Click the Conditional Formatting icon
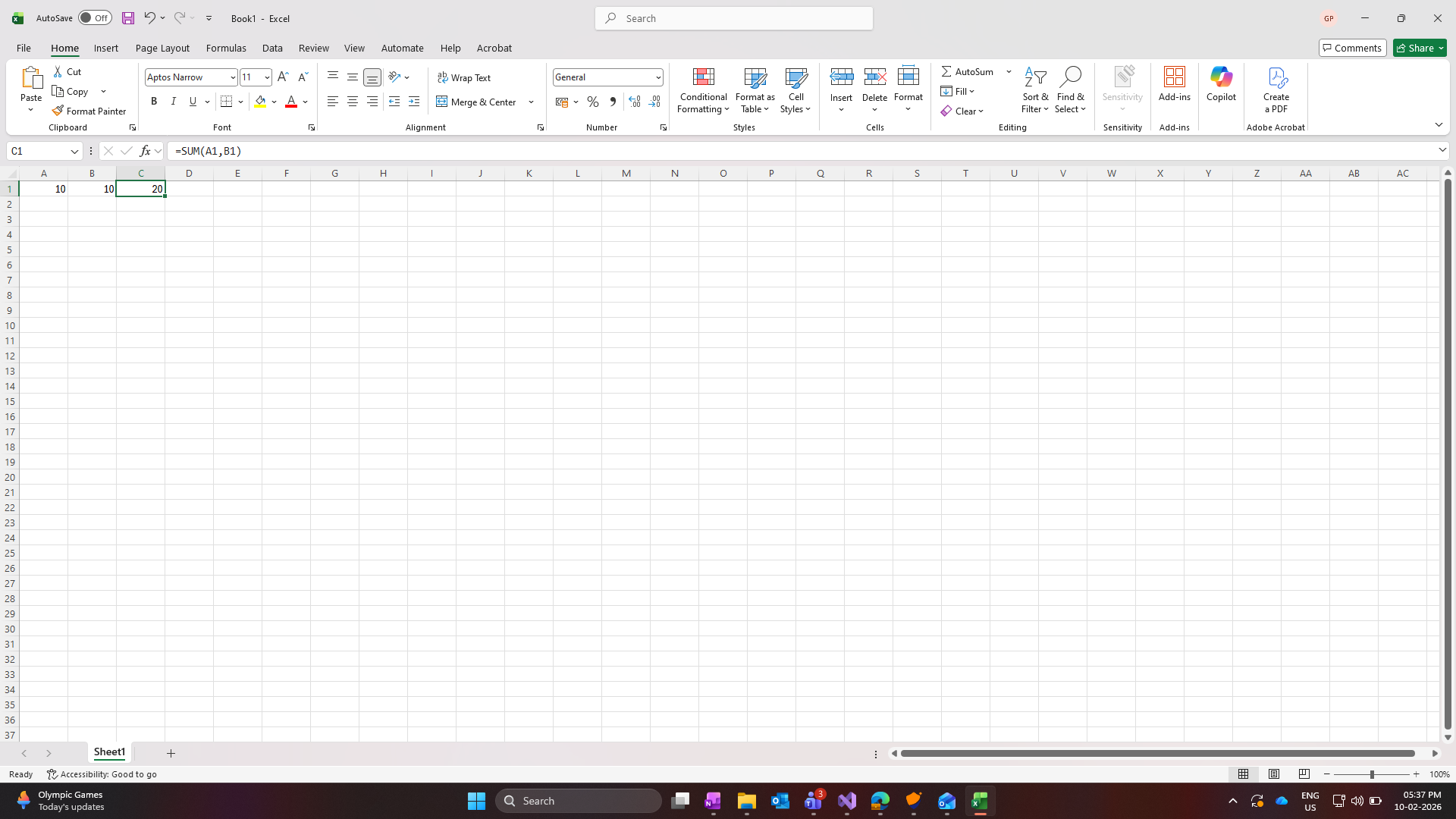Image resolution: width=1456 pixels, height=819 pixels. [x=703, y=77]
